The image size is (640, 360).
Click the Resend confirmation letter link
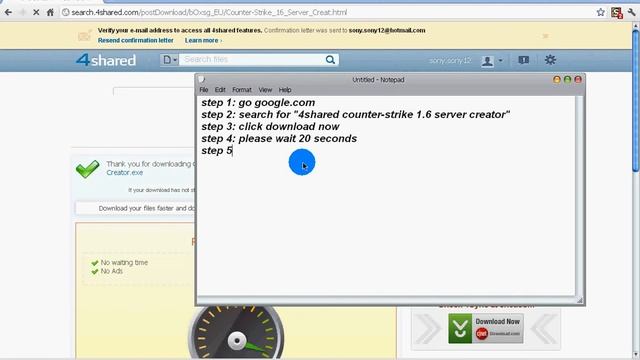[x=136, y=40]
